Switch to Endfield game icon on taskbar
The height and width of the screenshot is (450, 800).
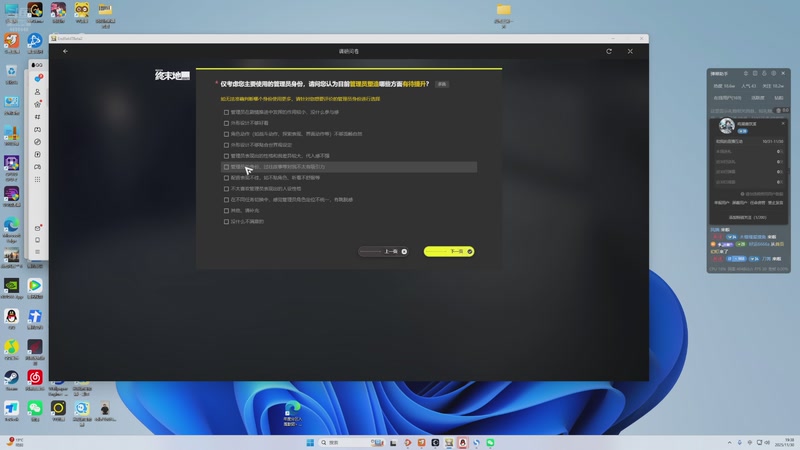point(449,442)
